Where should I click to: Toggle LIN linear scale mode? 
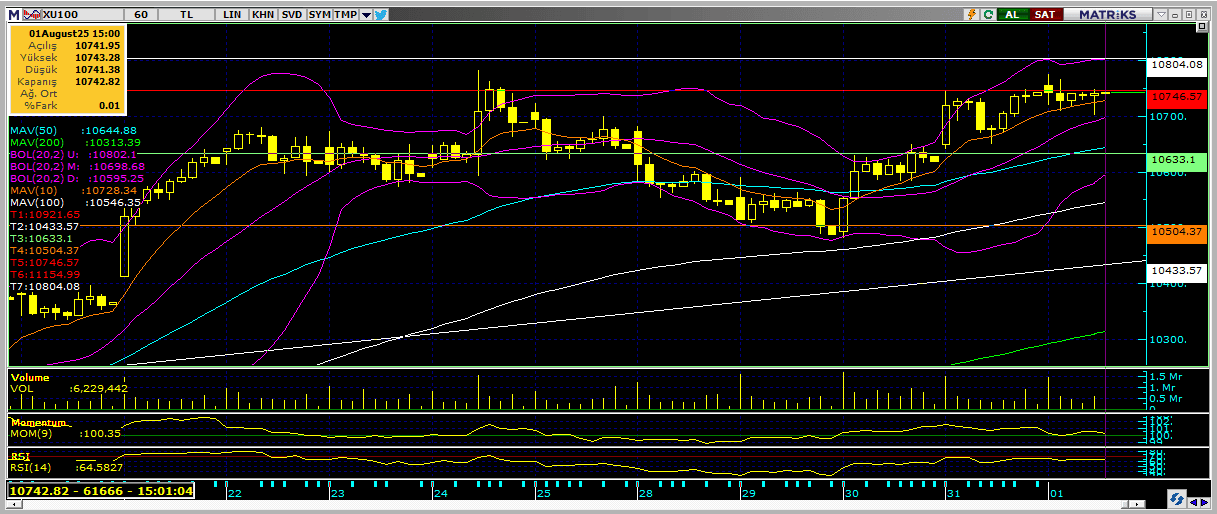(232, 15)
